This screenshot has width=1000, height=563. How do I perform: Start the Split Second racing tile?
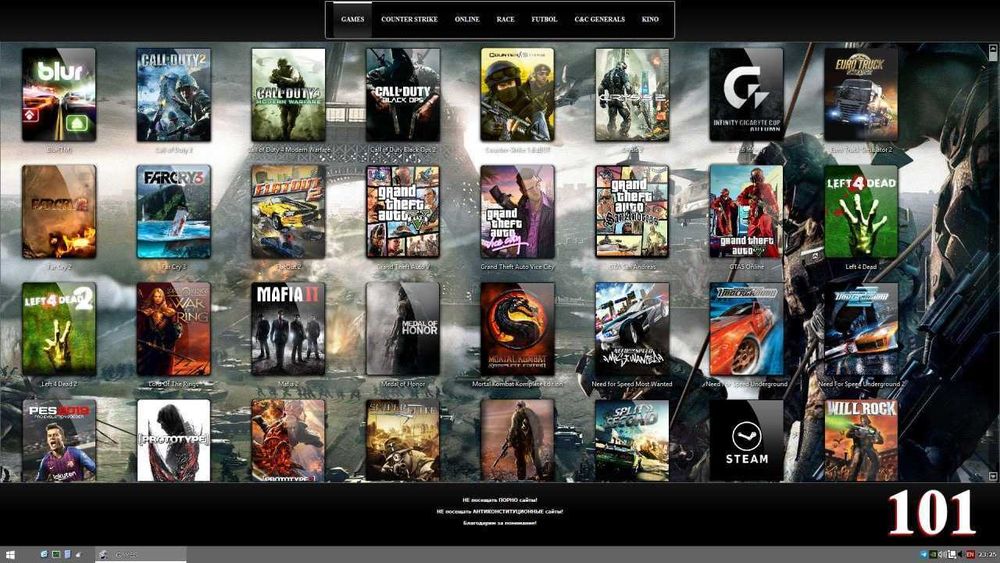pyautogui.click(x=632, y=441)
